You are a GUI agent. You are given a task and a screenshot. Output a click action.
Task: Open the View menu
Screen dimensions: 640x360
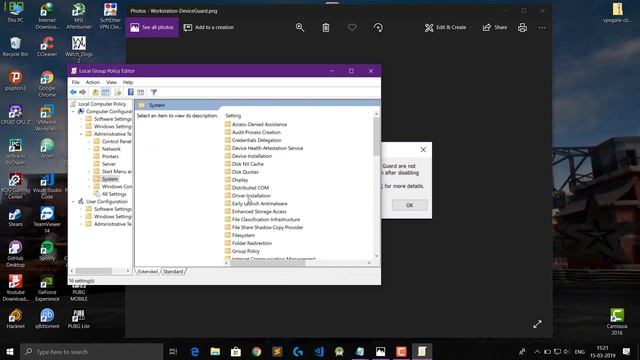(x=111, y=82)
